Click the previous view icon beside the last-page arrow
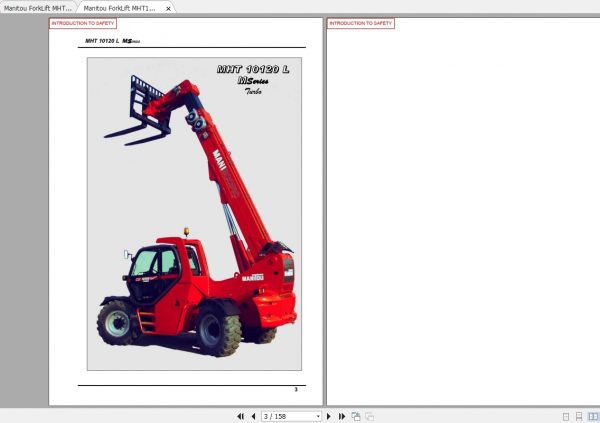 (x=356, y=416)
